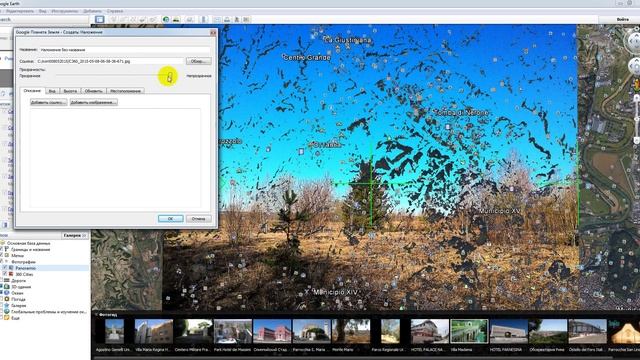The image size is (640, 360).
Task: Toggle the 3D-здания layer checkbox
Action: click(x=1, y=287)
